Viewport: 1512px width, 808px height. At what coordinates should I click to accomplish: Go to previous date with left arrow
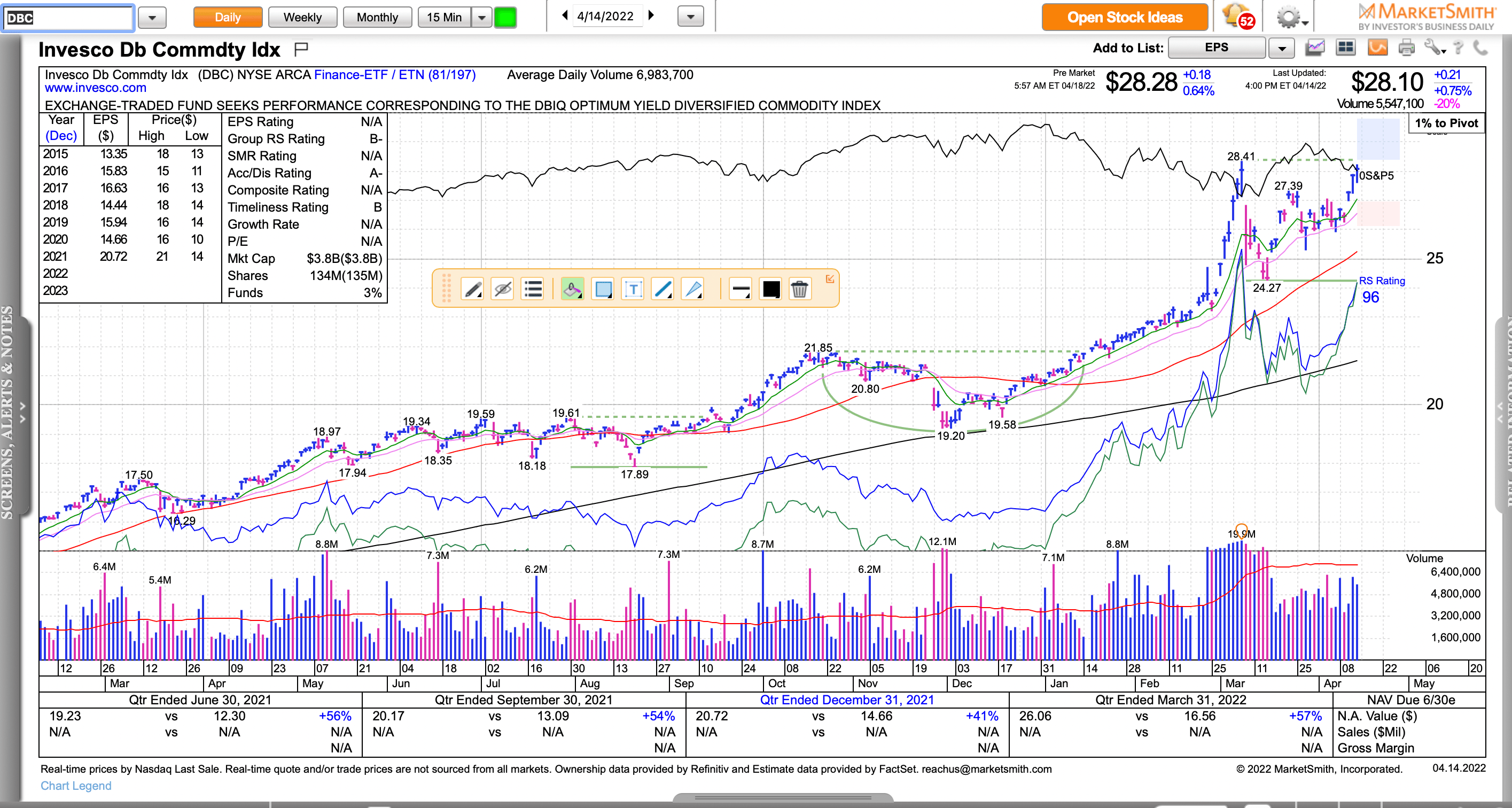click(565, 16)
